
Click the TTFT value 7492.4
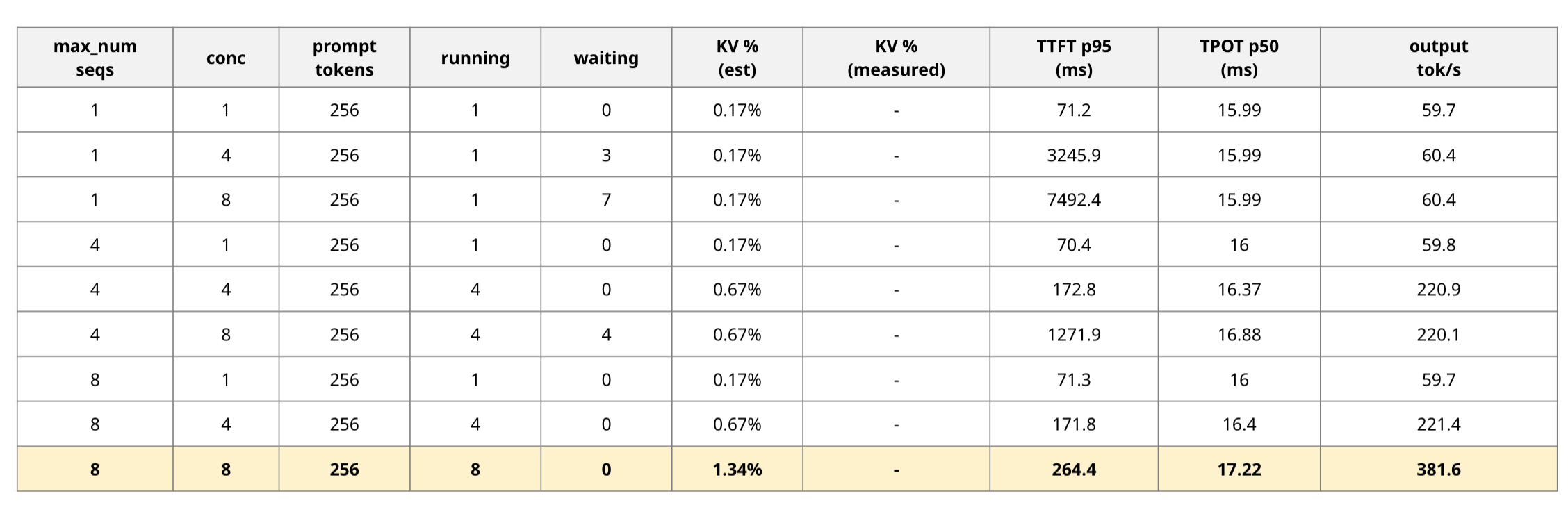click(x=1074, y=200)
